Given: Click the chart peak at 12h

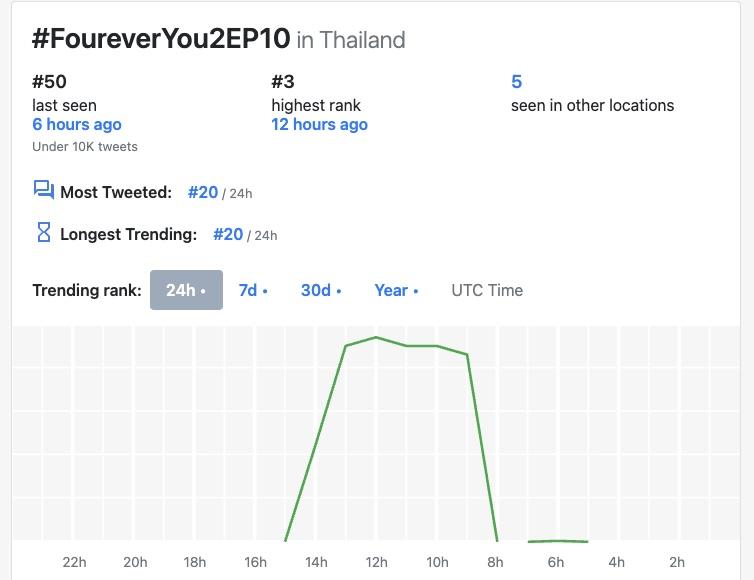Looking at the screenshot, I should 376,337.
